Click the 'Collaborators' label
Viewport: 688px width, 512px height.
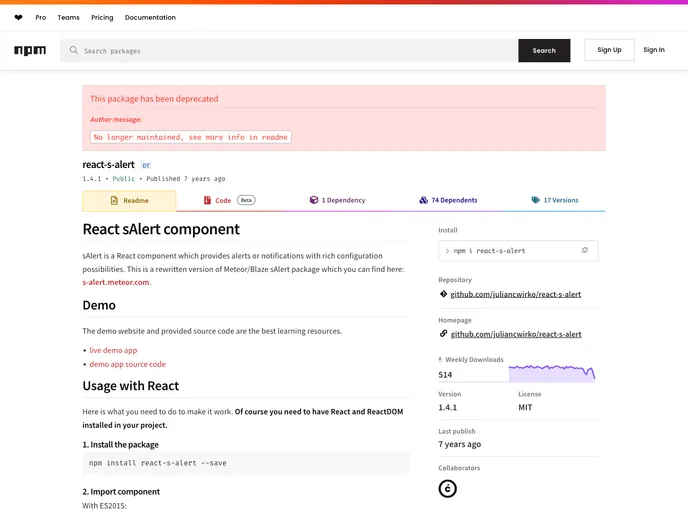coord(459,468)
